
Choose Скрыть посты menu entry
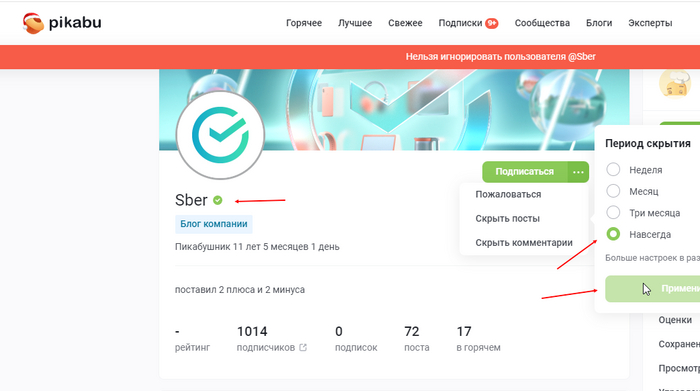coord(507,218)
